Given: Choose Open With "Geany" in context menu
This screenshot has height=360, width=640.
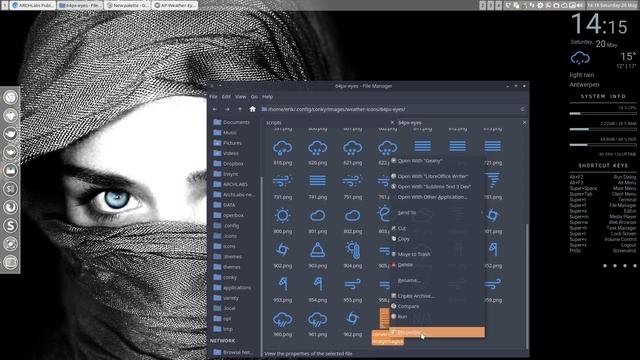Looking at the screenshot, I should (437, 161).
